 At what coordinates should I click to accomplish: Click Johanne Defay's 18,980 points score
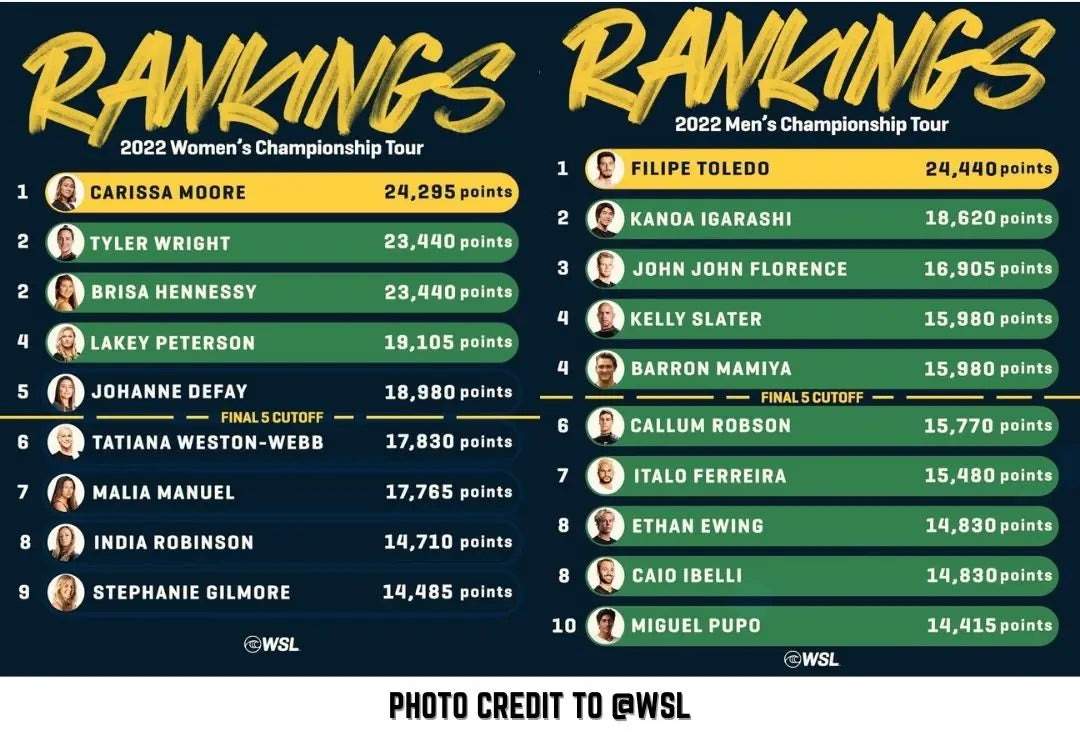(x=448, y=392)
